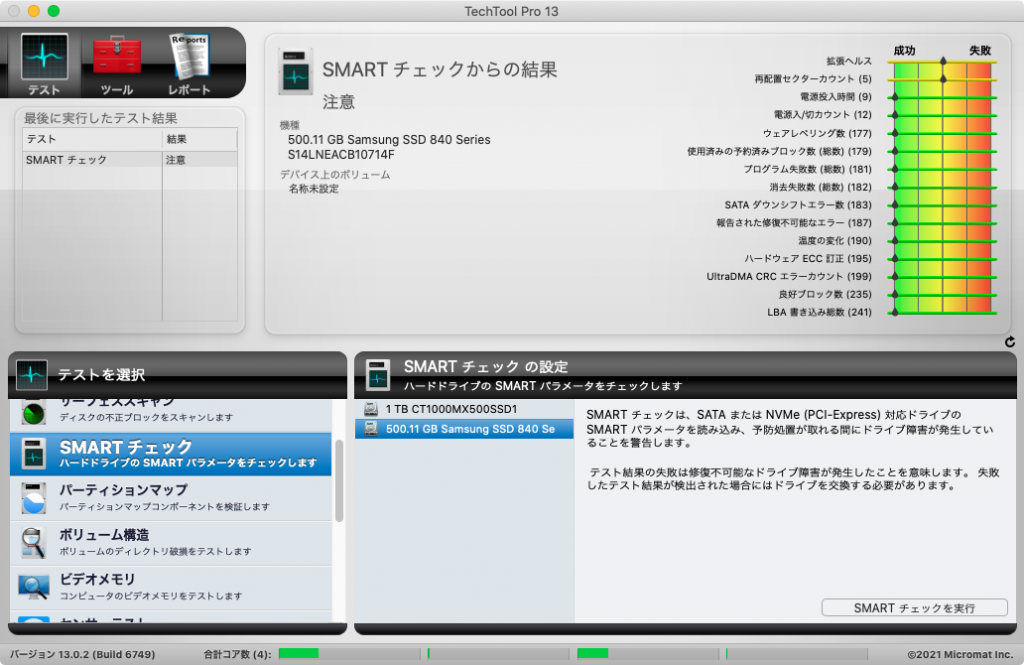Click the small refresh arrow icon
1024x665 pixels.
1009,342
